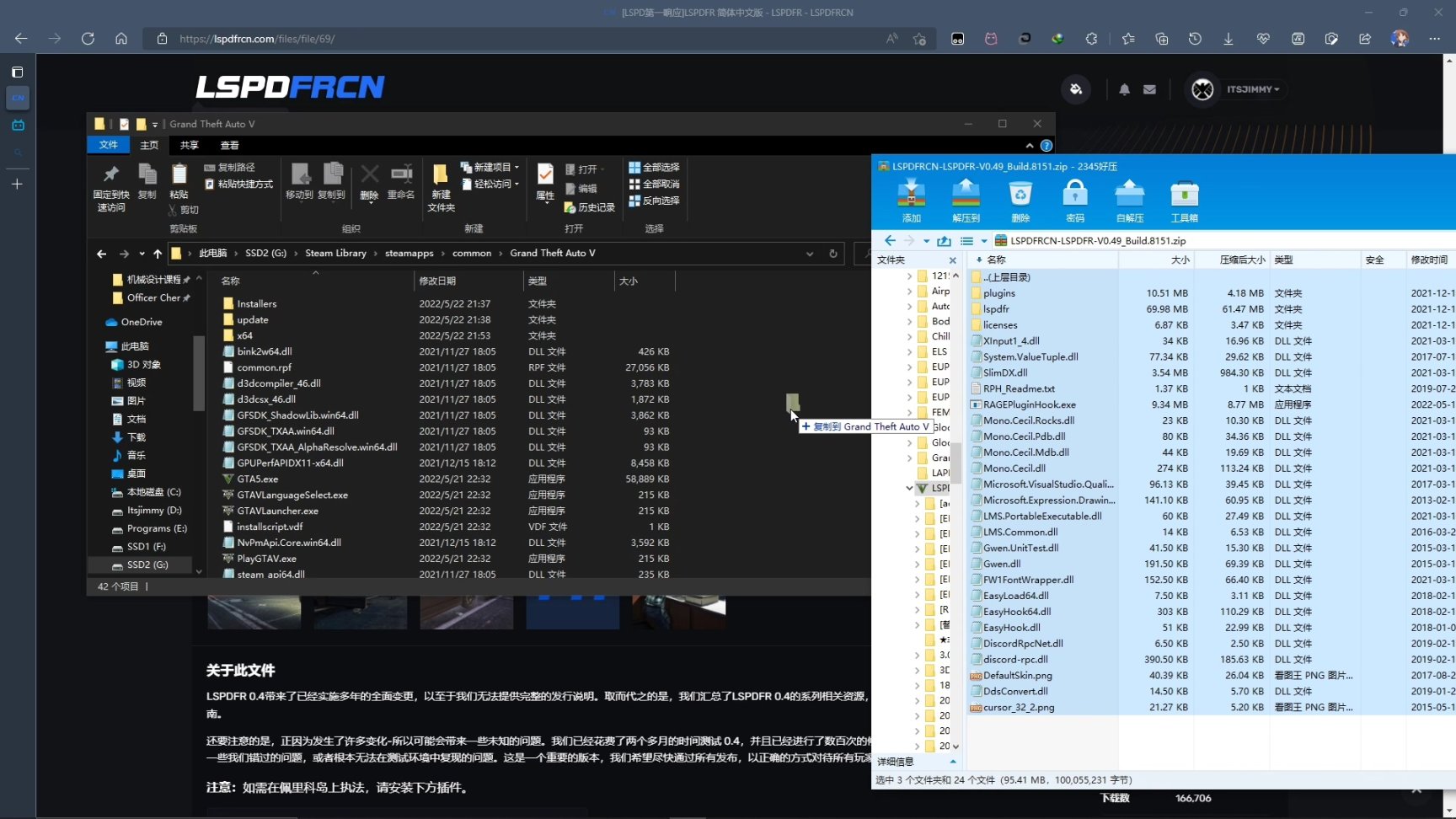Close the 文件夹 folder pane in 2345好压
The image size is (1456, 819).
click(953, 260)
